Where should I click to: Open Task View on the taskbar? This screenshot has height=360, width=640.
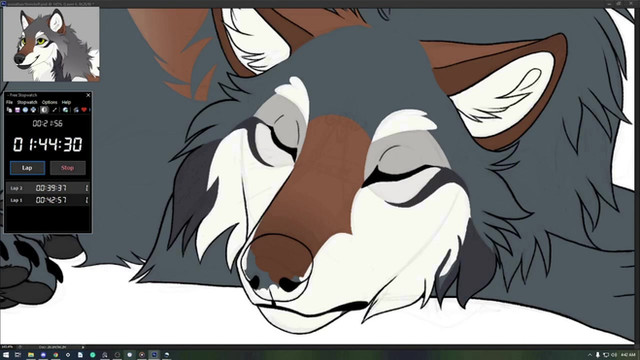click(18, 355)
